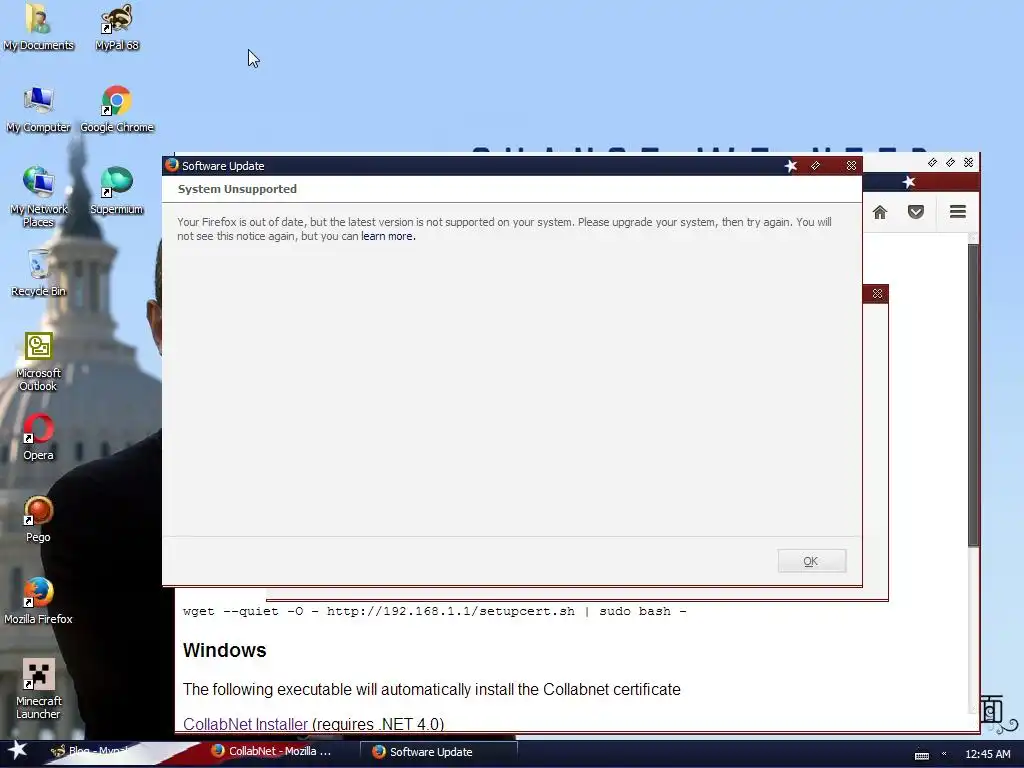Click the 'Windows' heading on the page
The height and width of the screenshot is (768, 1024).
pos(225,650)
